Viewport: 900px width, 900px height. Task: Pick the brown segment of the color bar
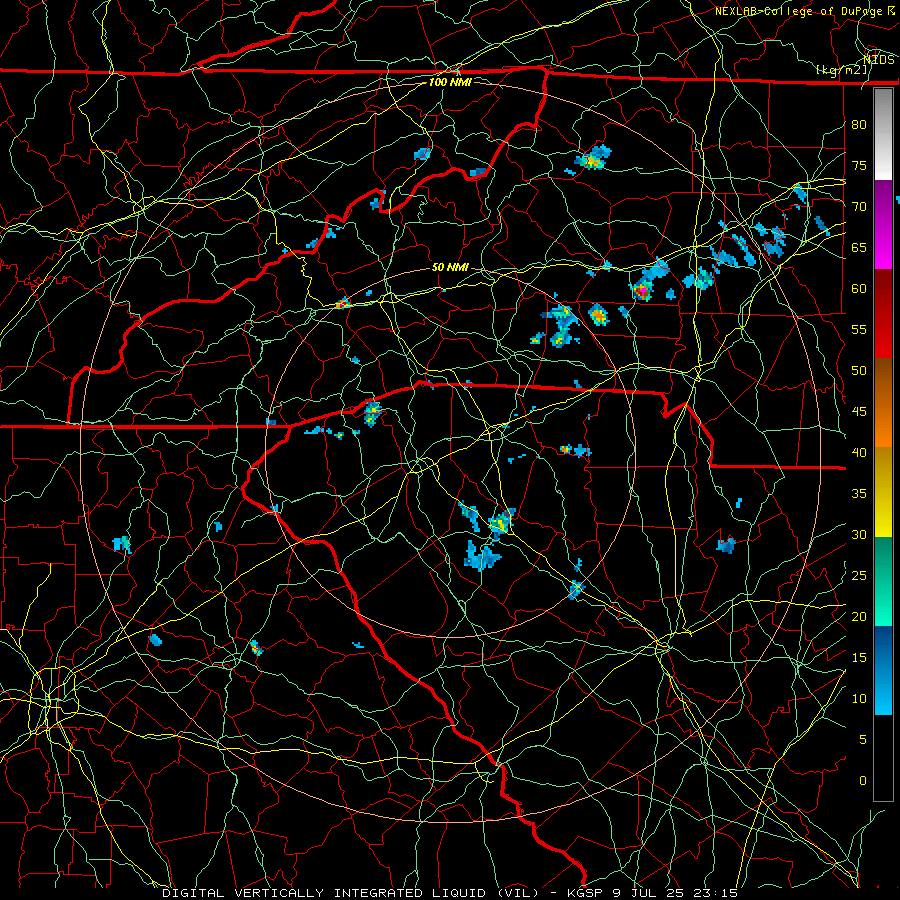coord(883,381)
